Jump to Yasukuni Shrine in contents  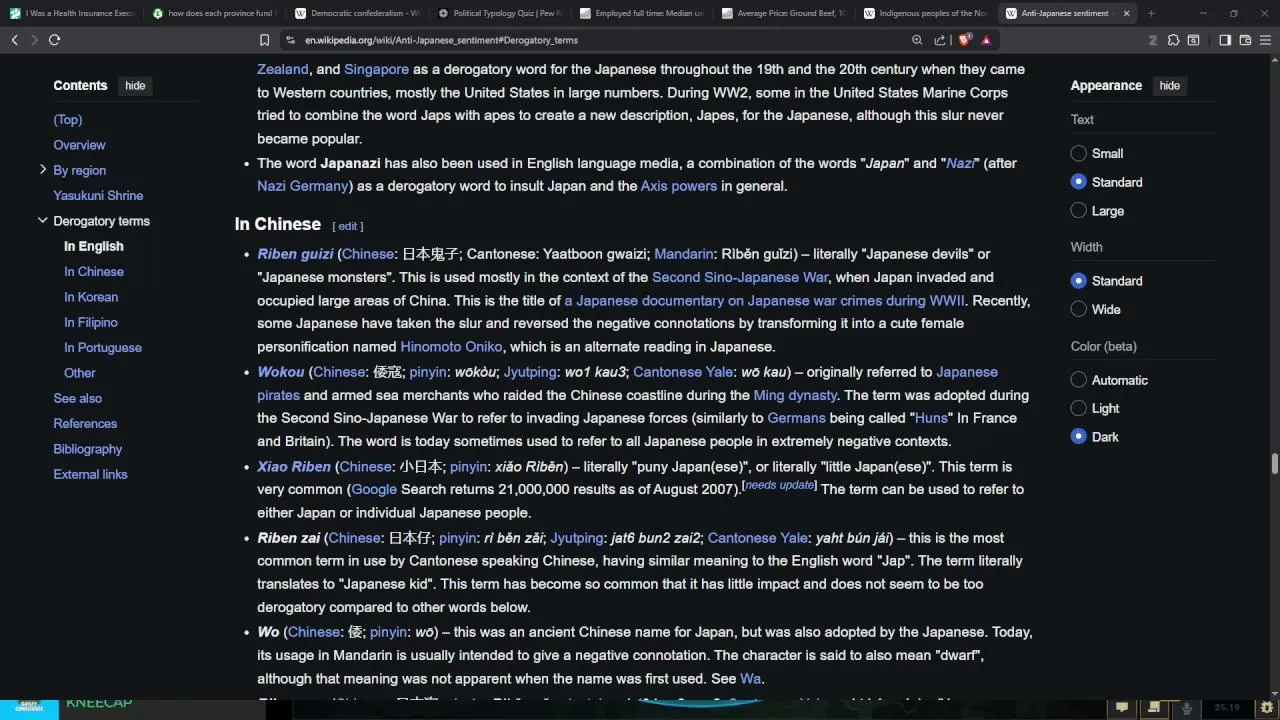(98, 195)
